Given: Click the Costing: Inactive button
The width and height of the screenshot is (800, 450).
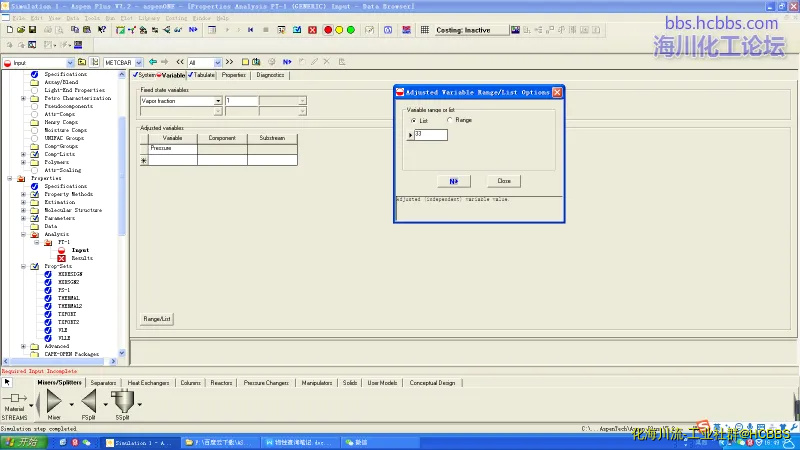Looking at the screenshot, I should tap(470, 30).
